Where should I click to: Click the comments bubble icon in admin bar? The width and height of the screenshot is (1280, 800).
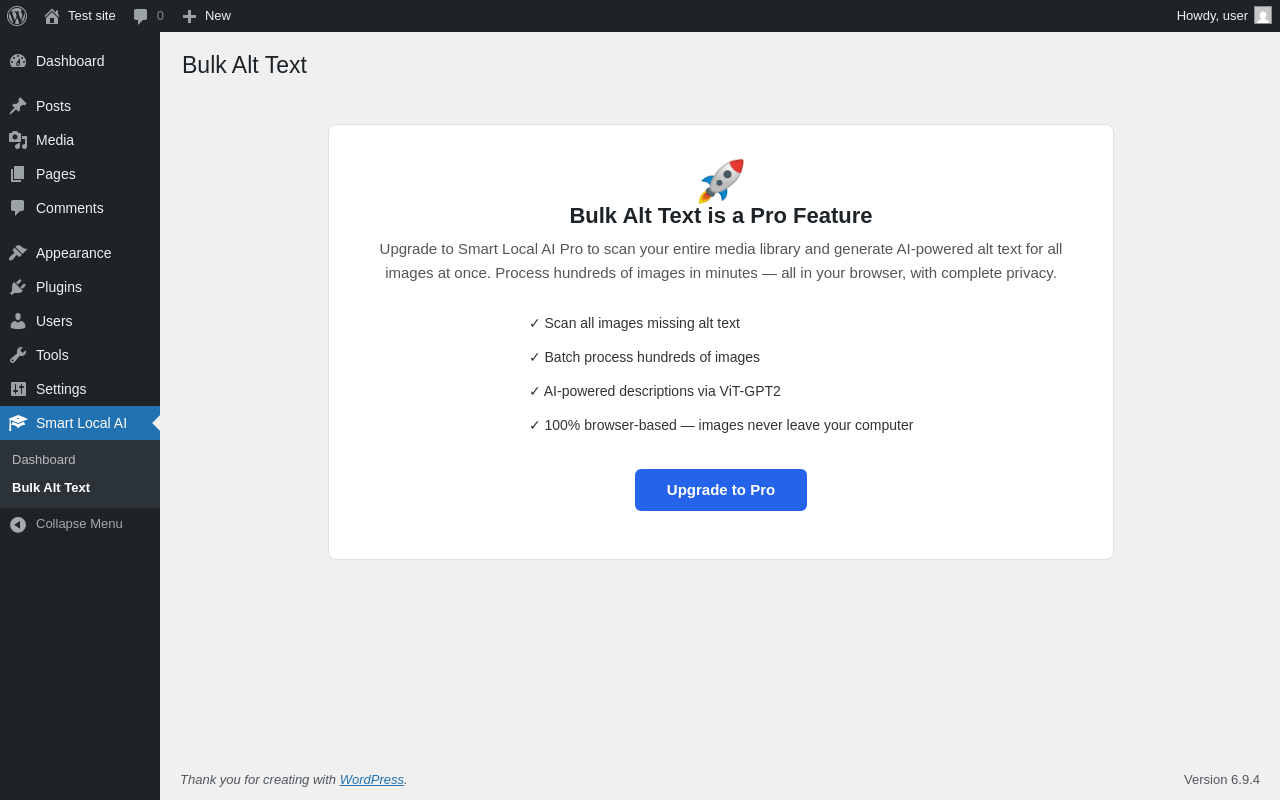click(x=140, y=16)
